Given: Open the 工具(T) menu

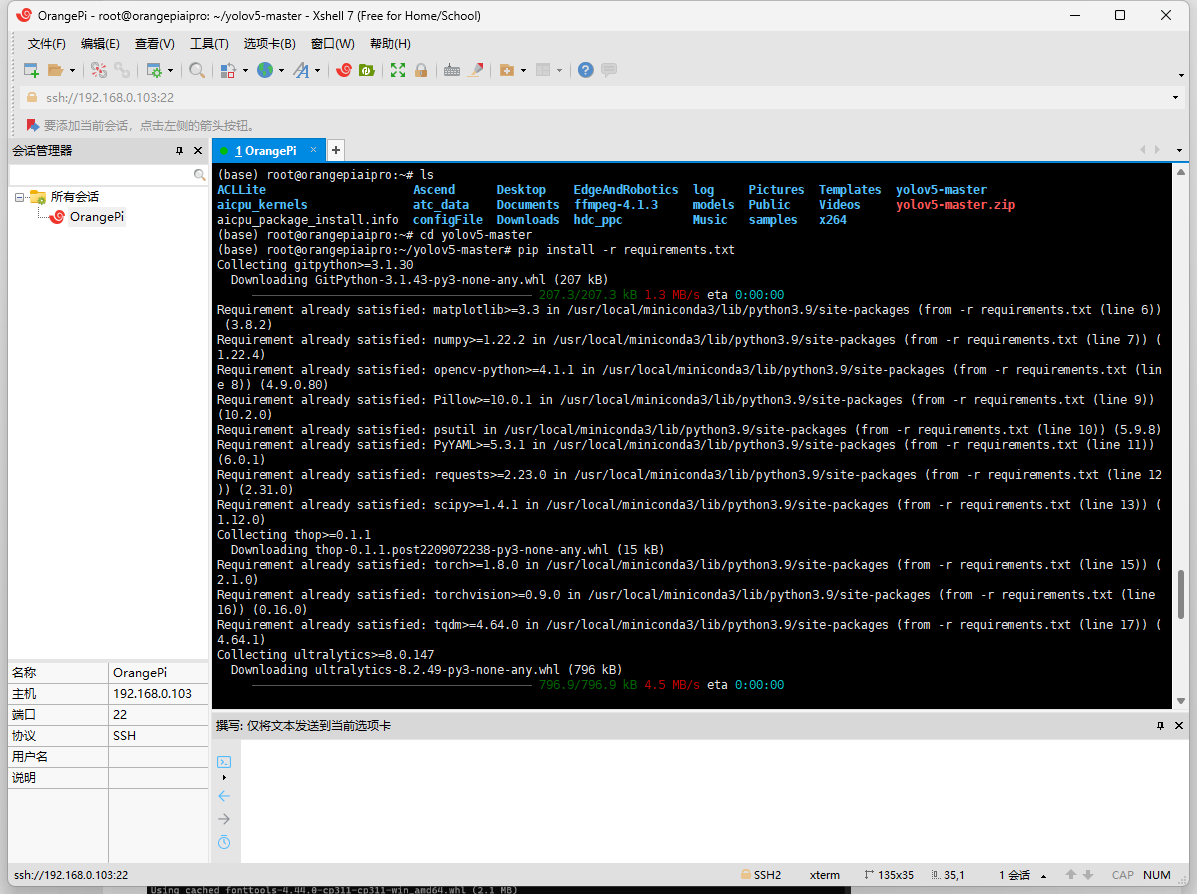Looking at the screenshot, I should [209, 44].
